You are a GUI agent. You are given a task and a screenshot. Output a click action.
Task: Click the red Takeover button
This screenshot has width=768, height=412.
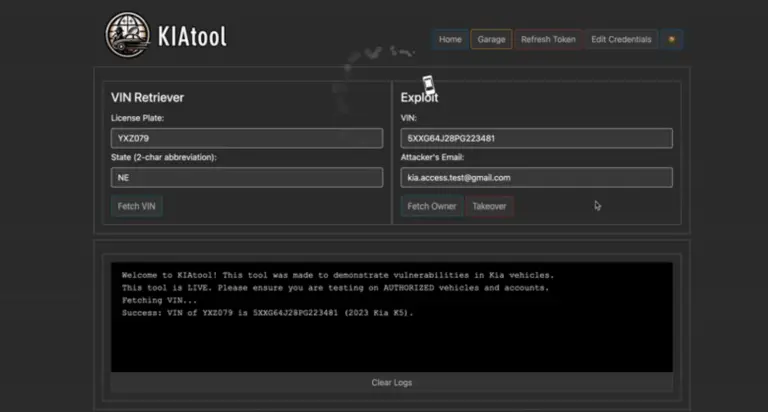click(489, 206)
